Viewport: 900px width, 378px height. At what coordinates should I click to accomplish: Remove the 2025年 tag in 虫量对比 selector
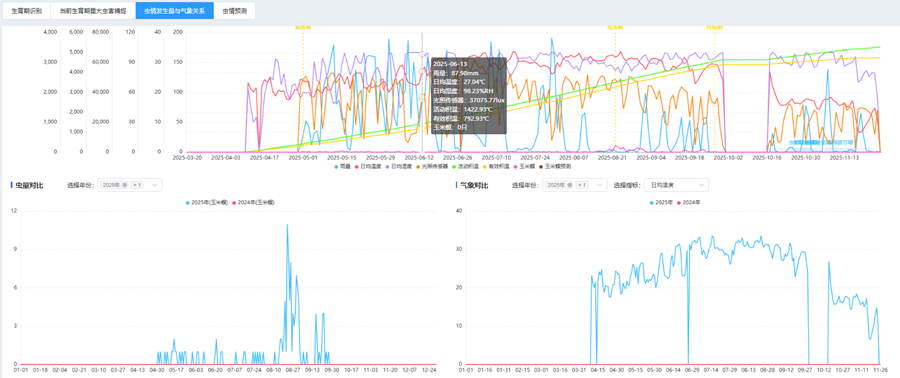tap(125, 185)
